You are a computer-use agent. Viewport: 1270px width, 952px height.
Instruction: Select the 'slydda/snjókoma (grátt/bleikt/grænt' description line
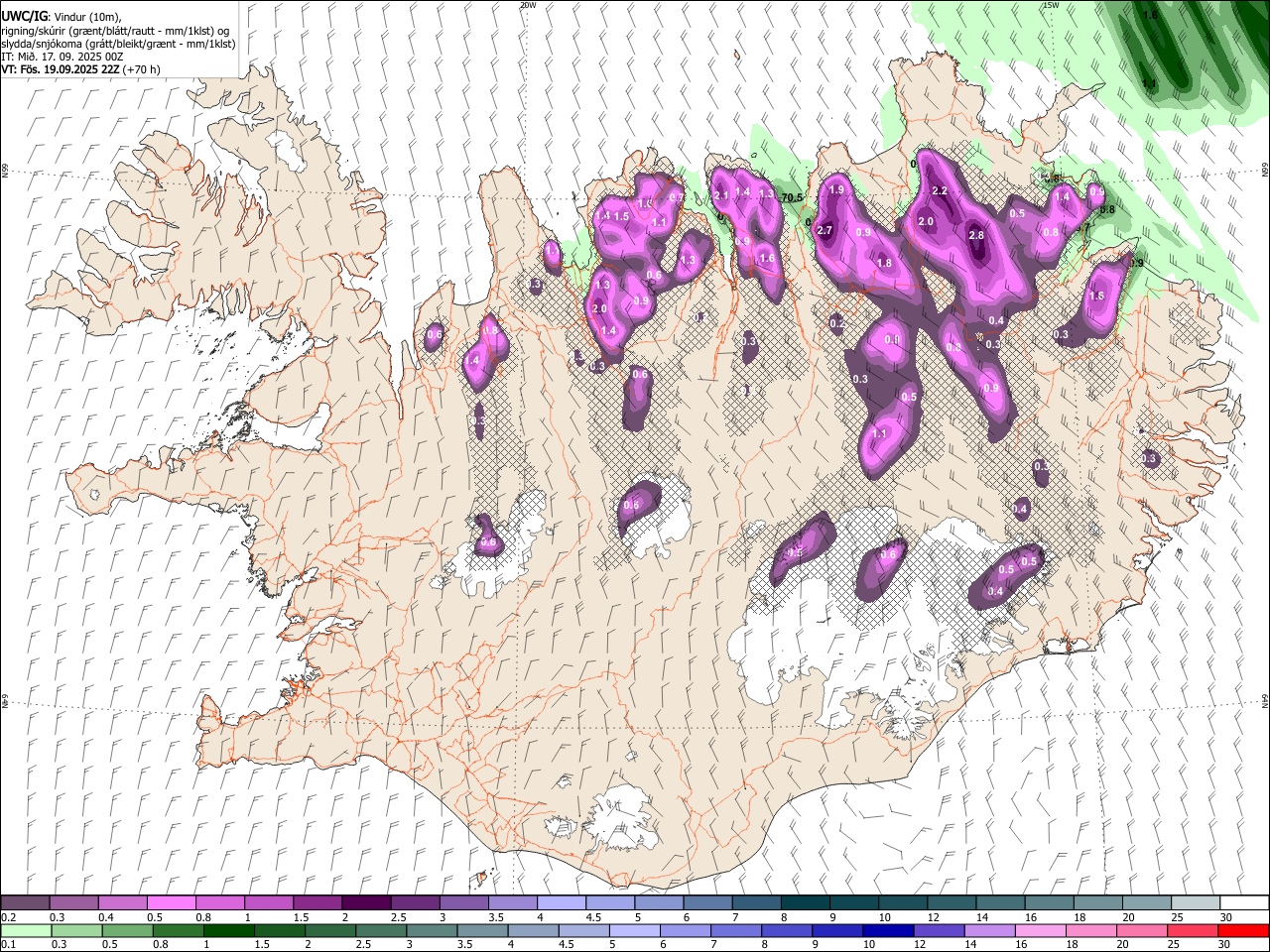[118, 44]
